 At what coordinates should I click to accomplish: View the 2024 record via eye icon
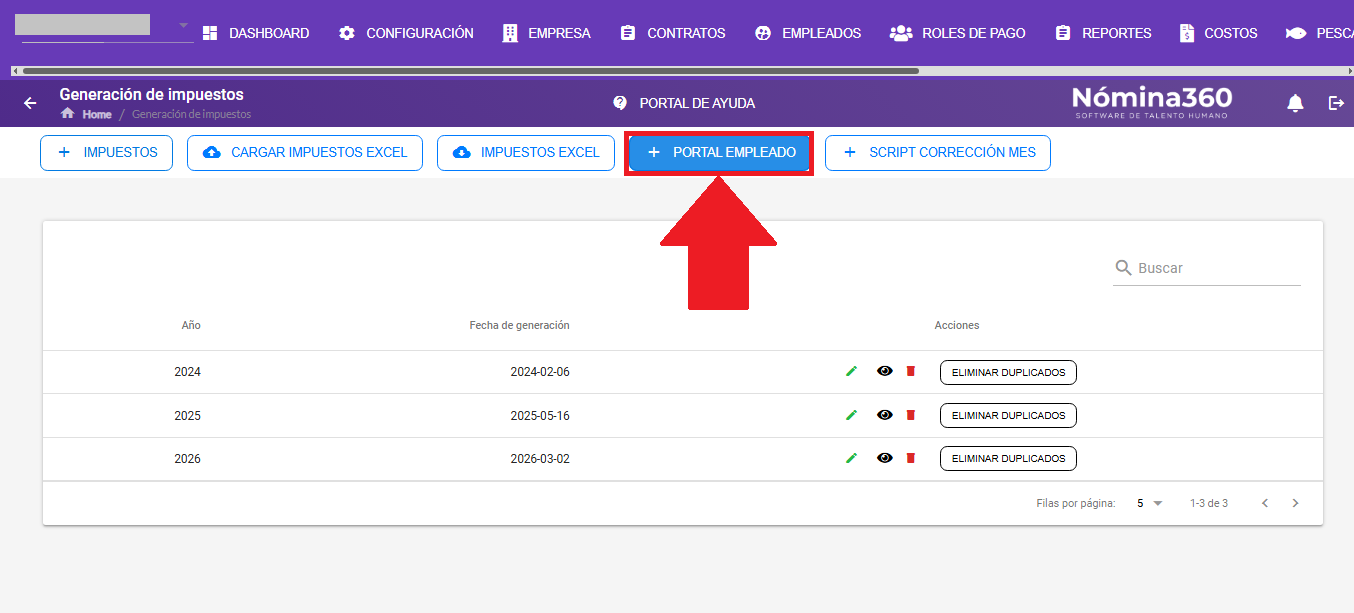[x=884, y=371]
